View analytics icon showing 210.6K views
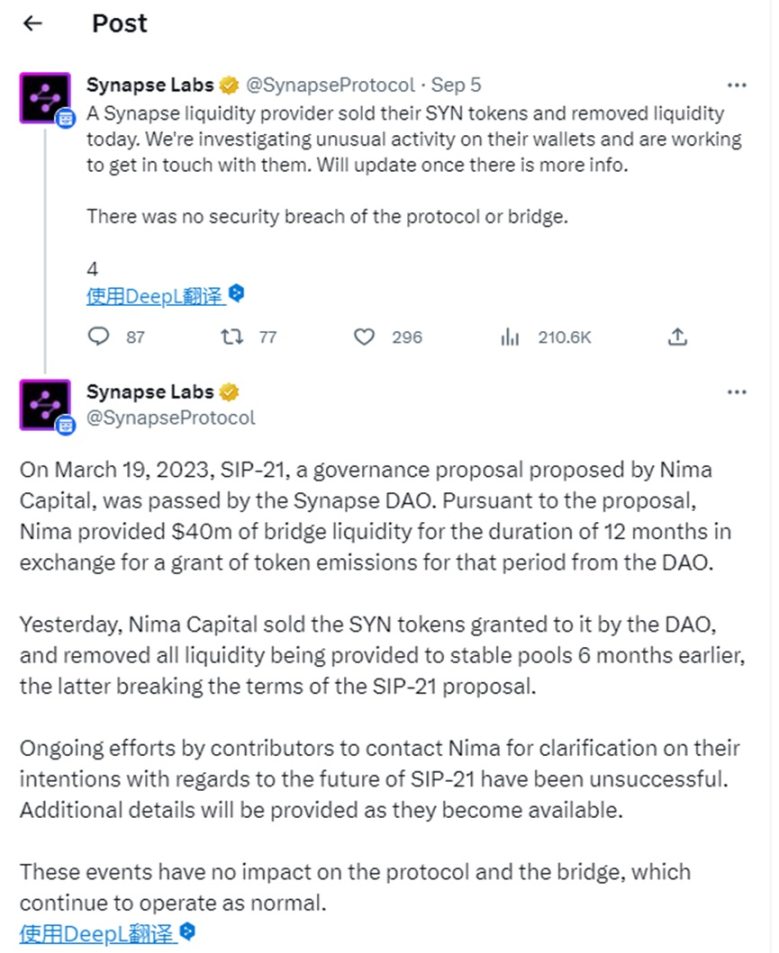The image size is (779, 953). click(510, 337)
